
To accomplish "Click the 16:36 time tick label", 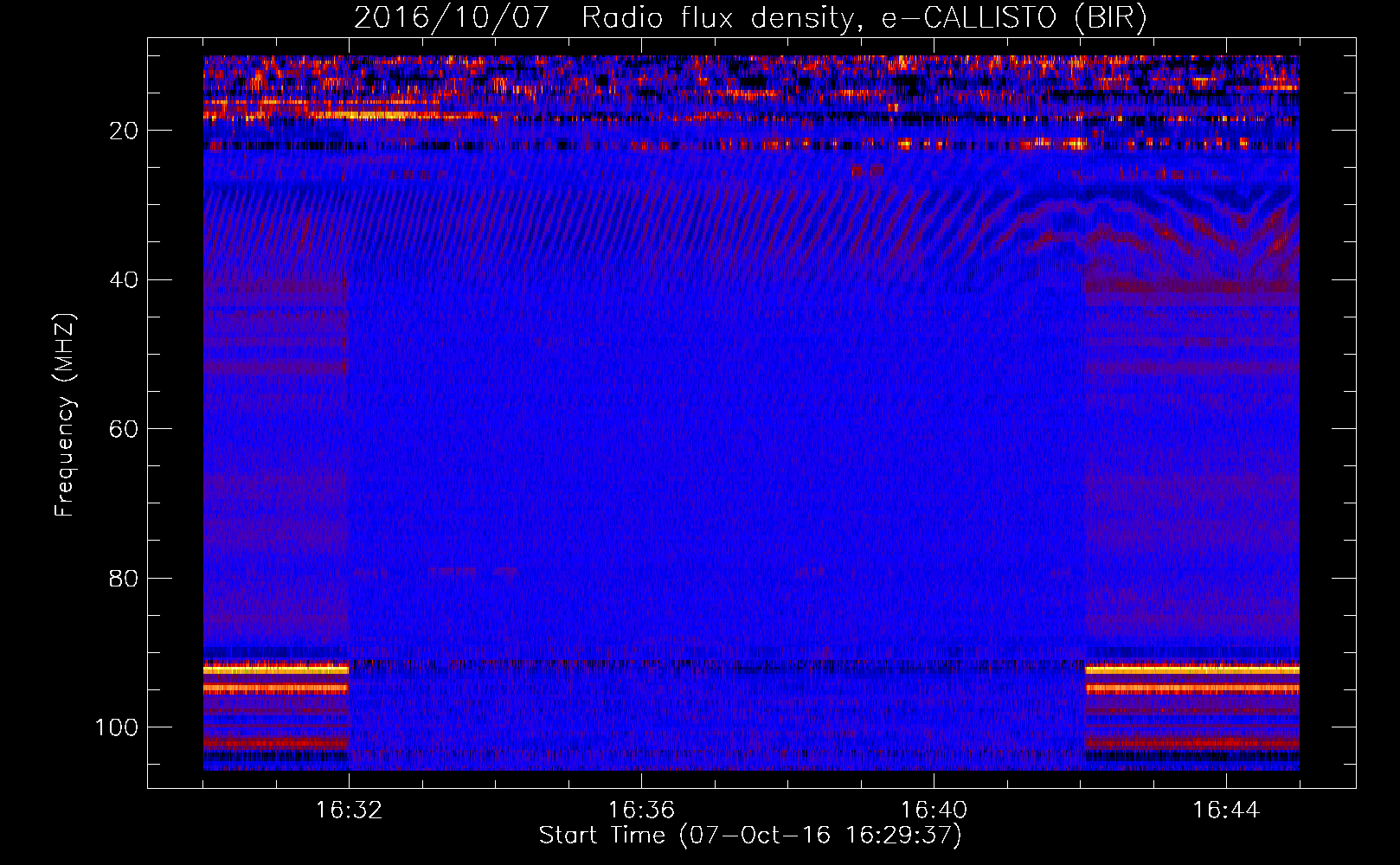I will coord(641,811).
